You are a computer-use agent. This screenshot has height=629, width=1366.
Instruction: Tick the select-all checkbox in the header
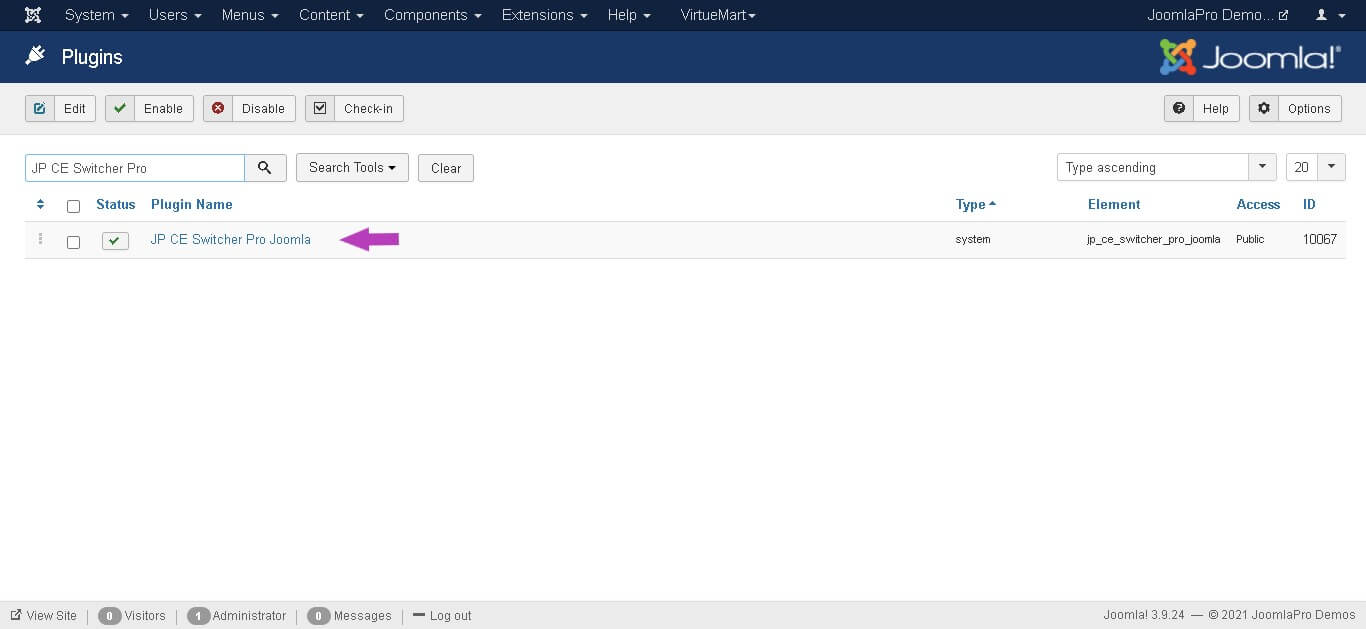tap(73, 206)
